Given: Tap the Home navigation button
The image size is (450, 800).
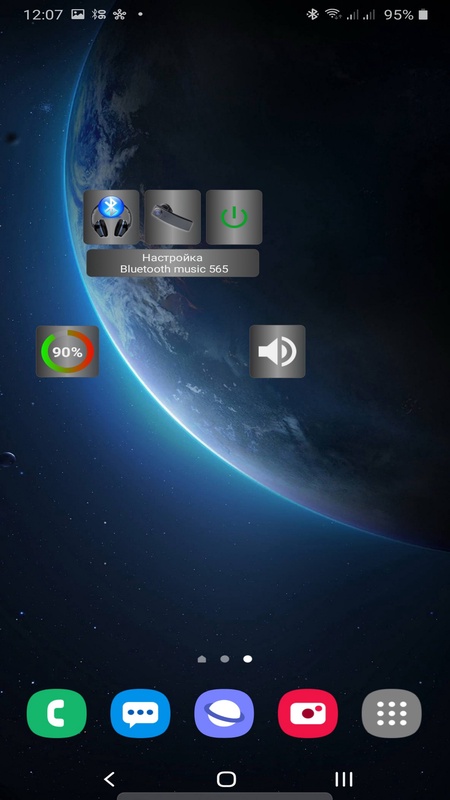Looking at the screenshot, I should coord(226,779).
